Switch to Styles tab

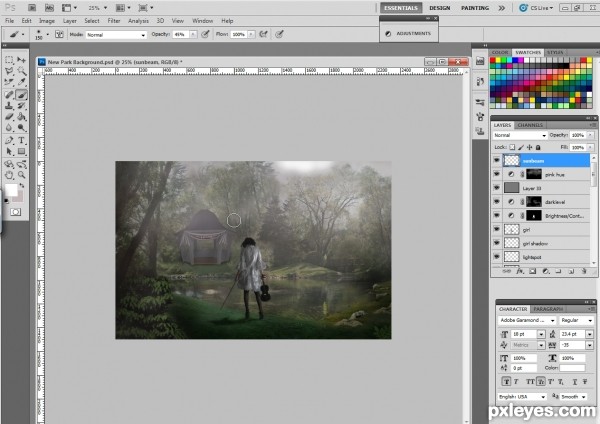click(x=555, y=52)
